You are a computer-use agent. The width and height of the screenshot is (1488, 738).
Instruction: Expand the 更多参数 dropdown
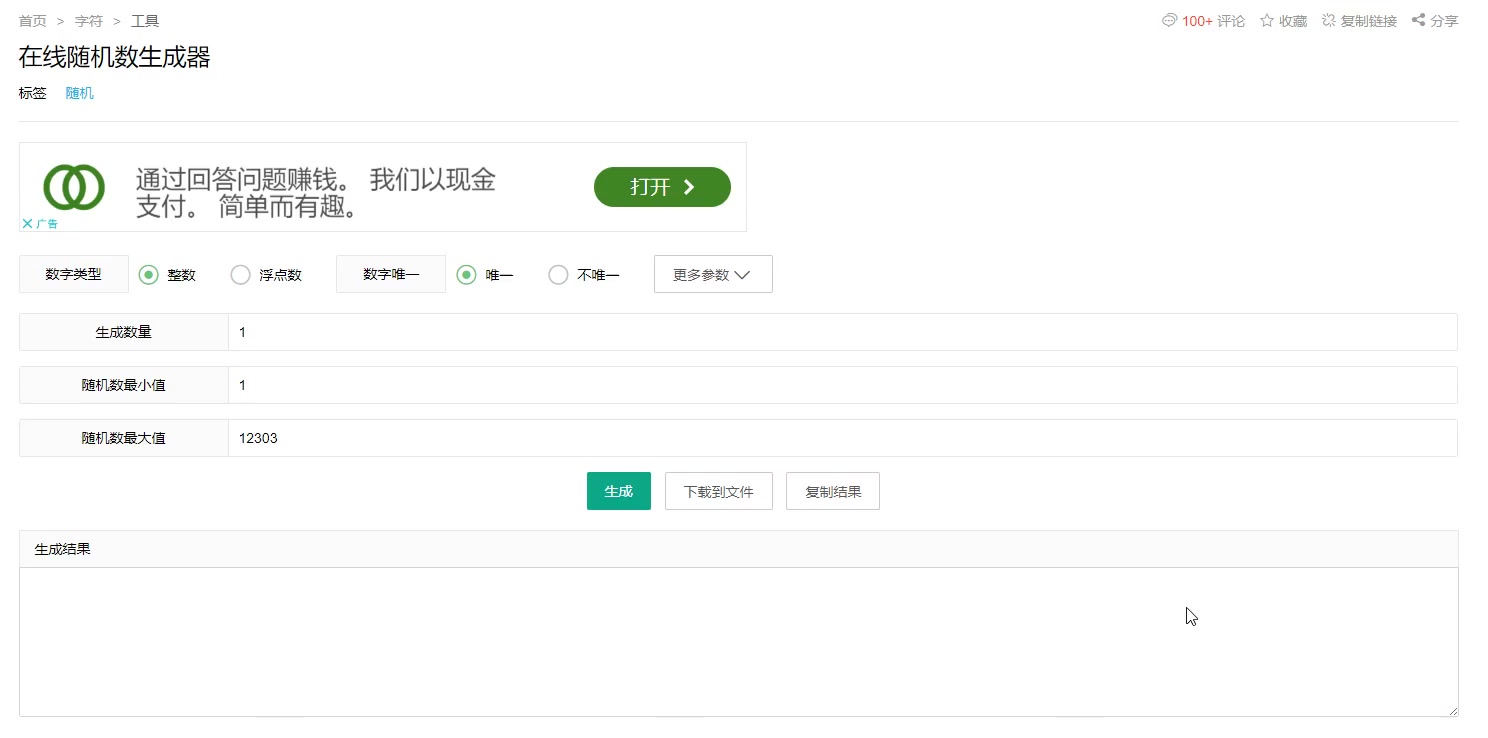[713, 275]
